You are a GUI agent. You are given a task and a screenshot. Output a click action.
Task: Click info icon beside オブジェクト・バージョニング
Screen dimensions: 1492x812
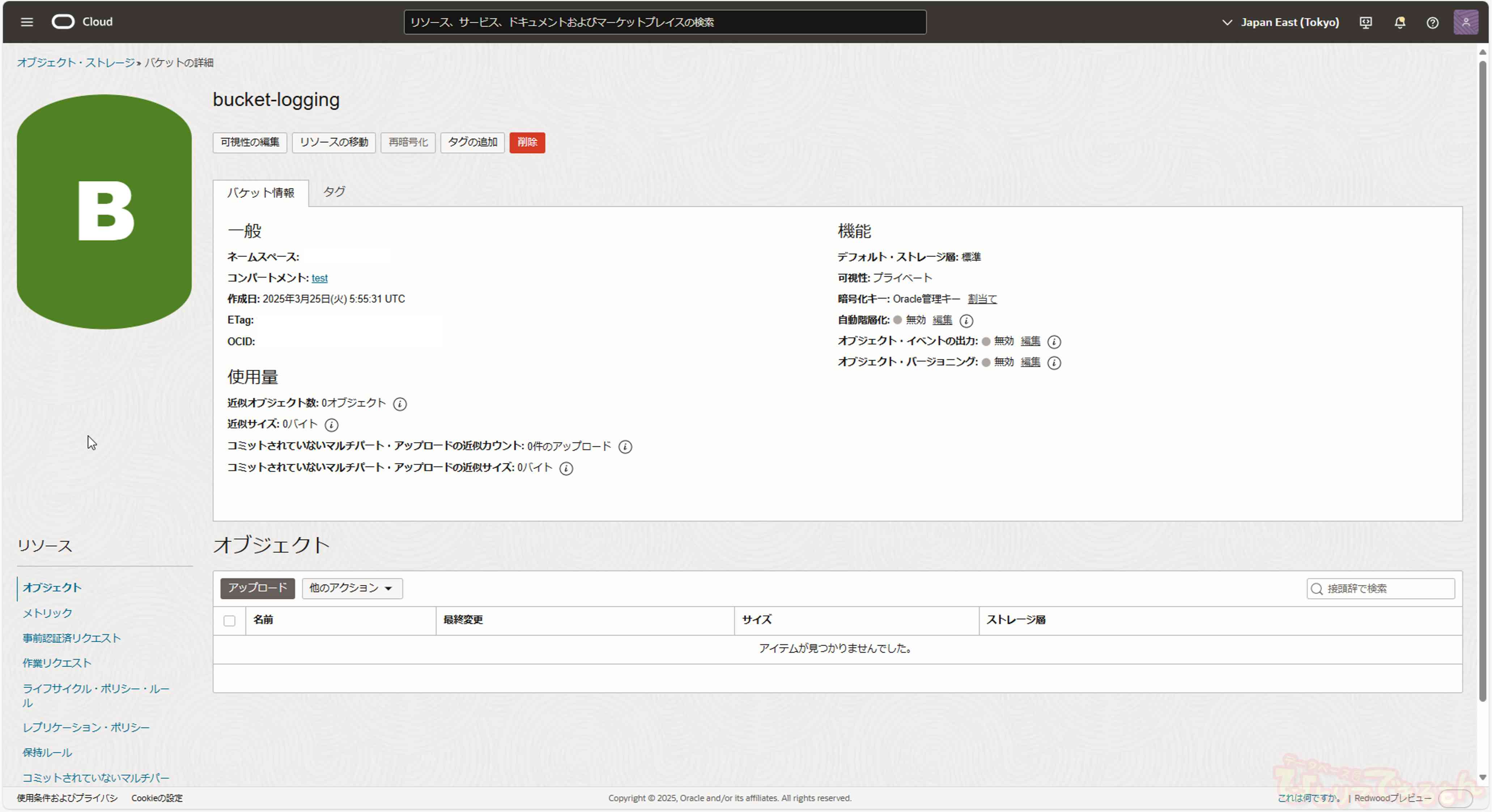[x=1054, y=363]
